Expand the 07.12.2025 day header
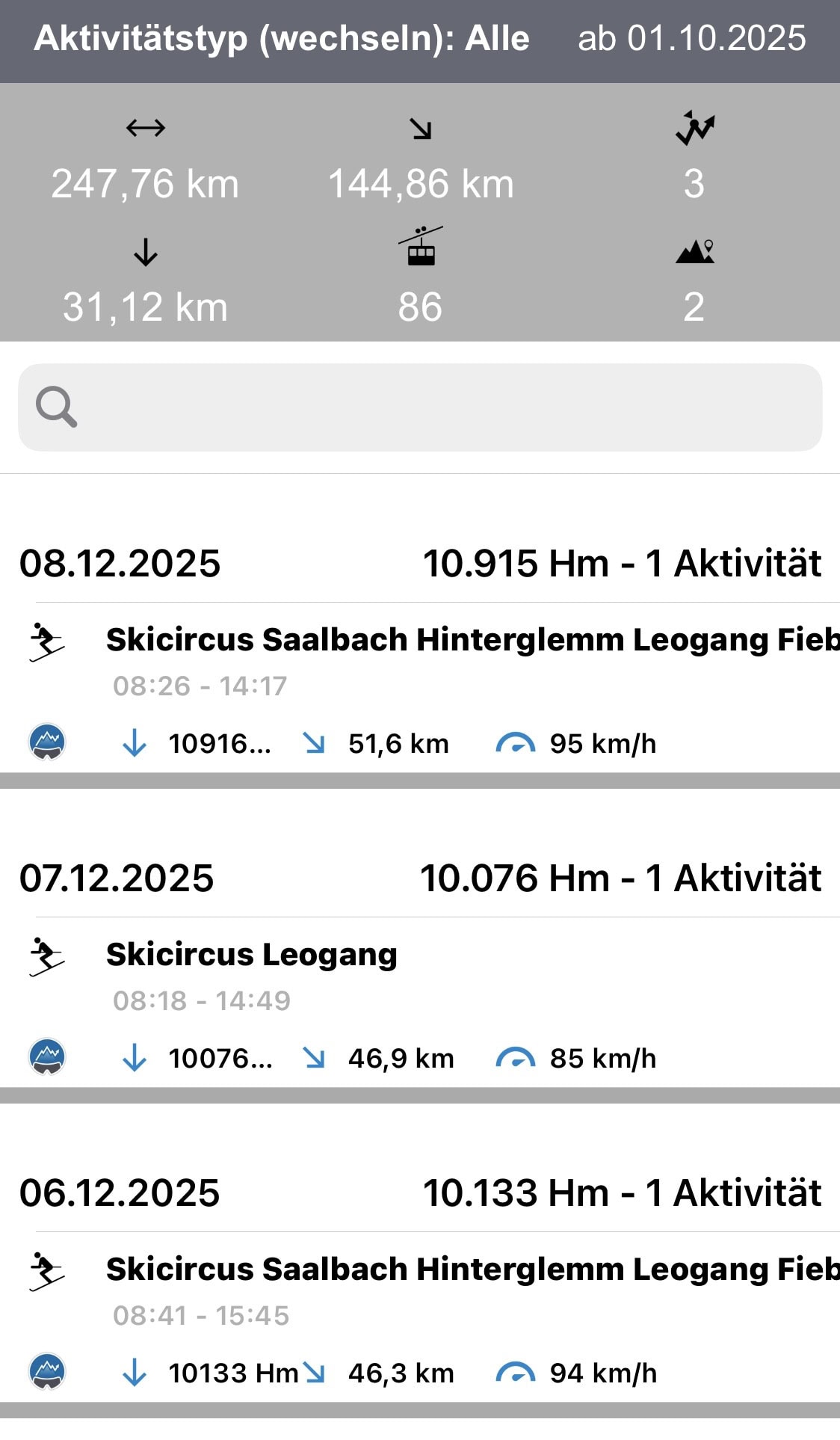Viewport: 840px width, 1440px height. tap(420, 878)
